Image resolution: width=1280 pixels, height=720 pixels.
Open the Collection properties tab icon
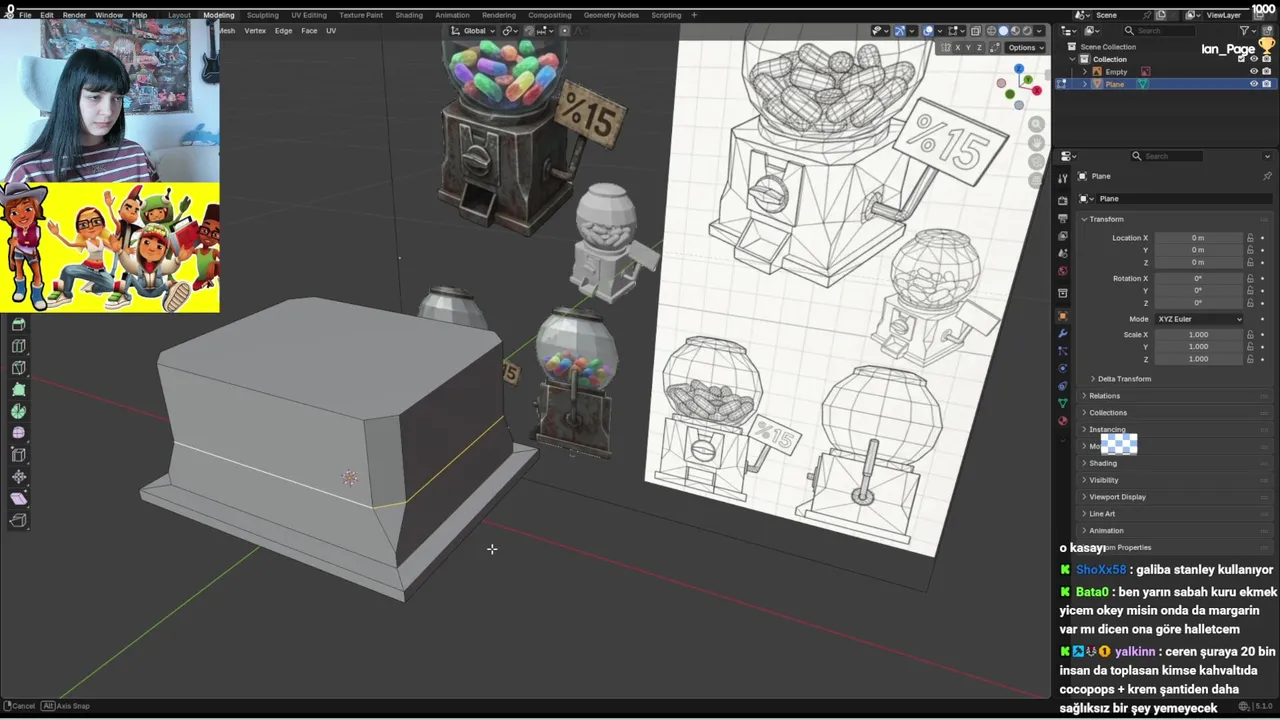click(x=1062, y=292)
